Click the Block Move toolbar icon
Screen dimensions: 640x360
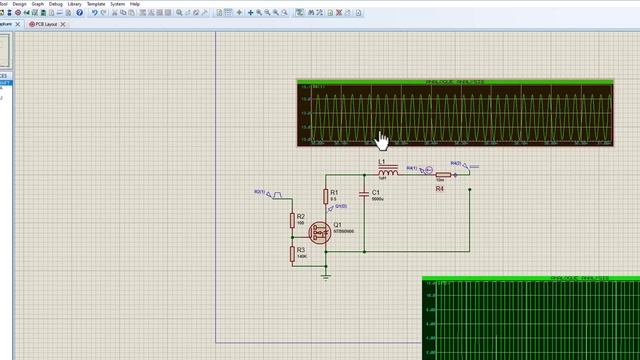pos(151,13)
